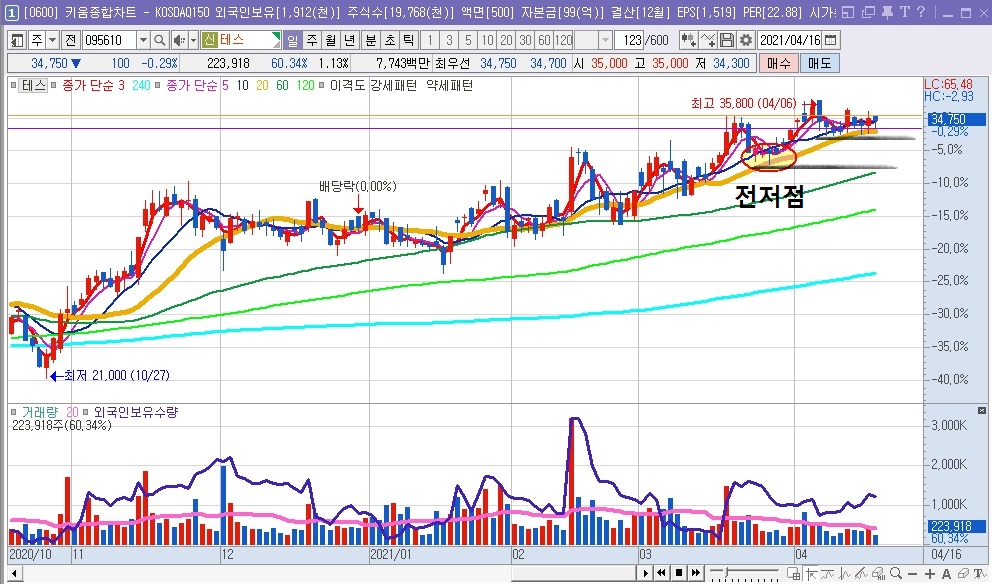Expand the speaker options dropdown arrow
Viewport: 992px width, 584px height.
(x=193, y=40)
